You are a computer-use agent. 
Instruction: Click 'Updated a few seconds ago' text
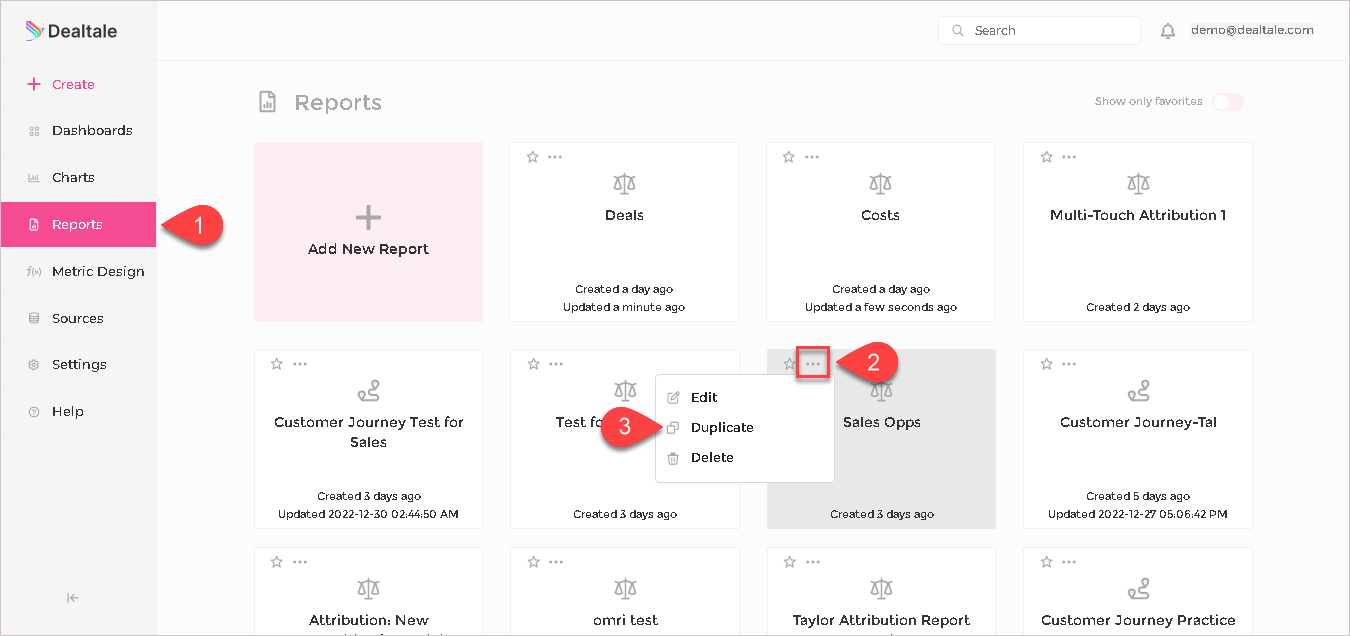(880, 307)
